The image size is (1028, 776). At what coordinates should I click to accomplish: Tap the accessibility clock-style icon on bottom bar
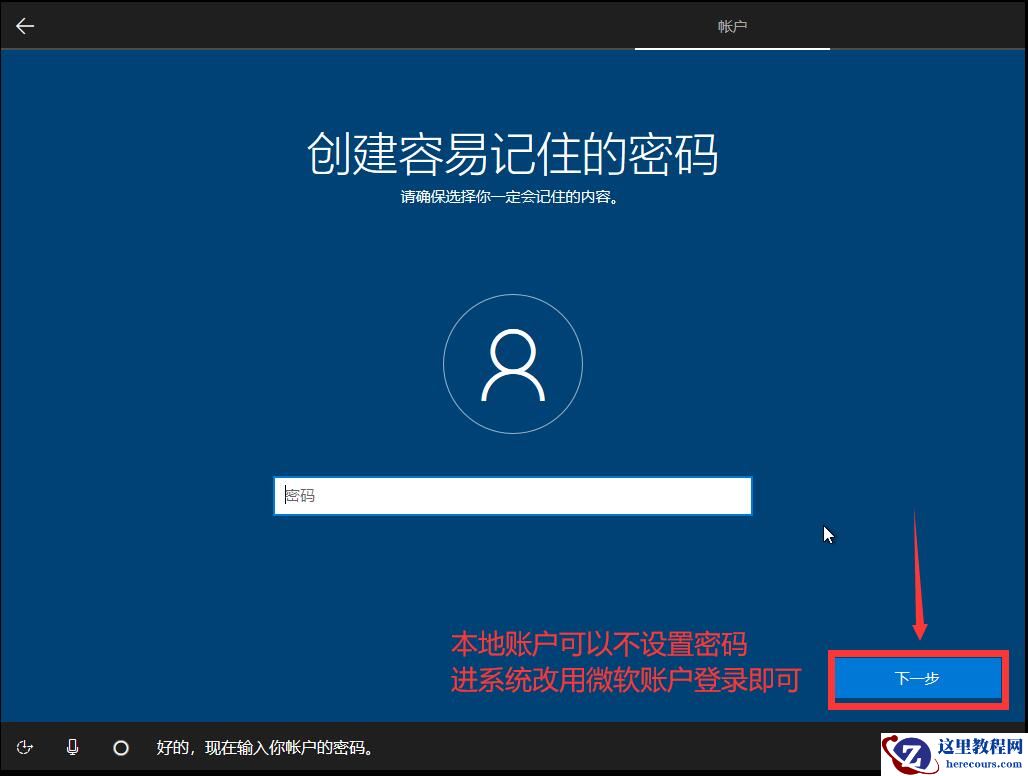click(x=24, y=747)
